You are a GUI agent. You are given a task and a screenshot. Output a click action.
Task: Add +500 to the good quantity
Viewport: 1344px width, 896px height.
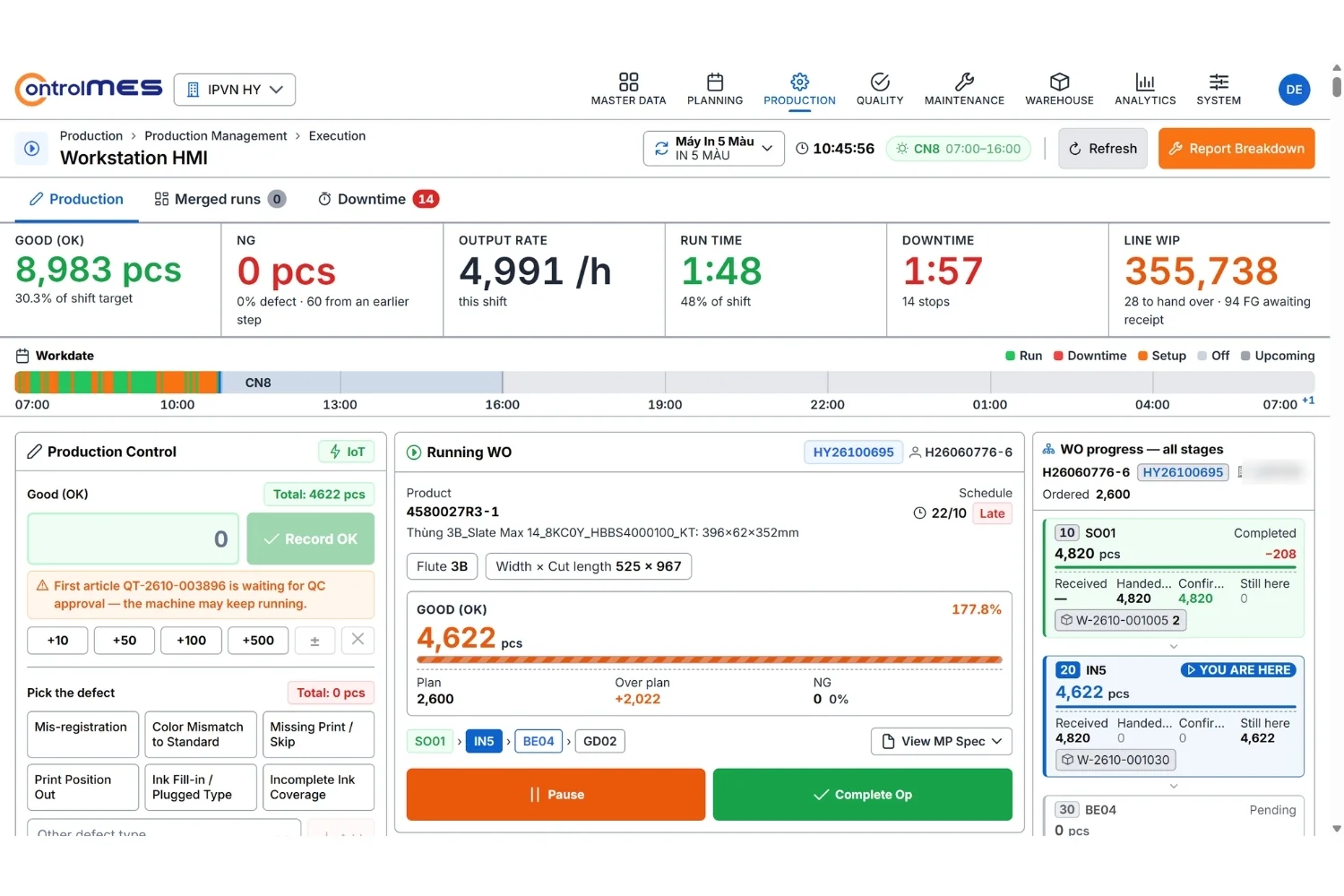coord(258,641)
